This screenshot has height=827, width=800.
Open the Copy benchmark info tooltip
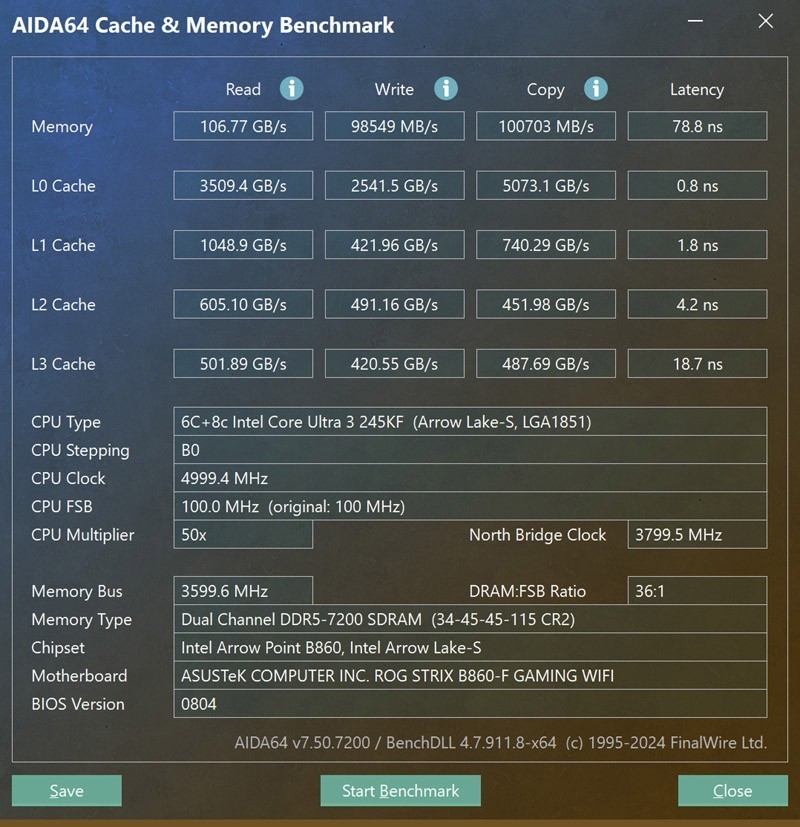point(596,89)
